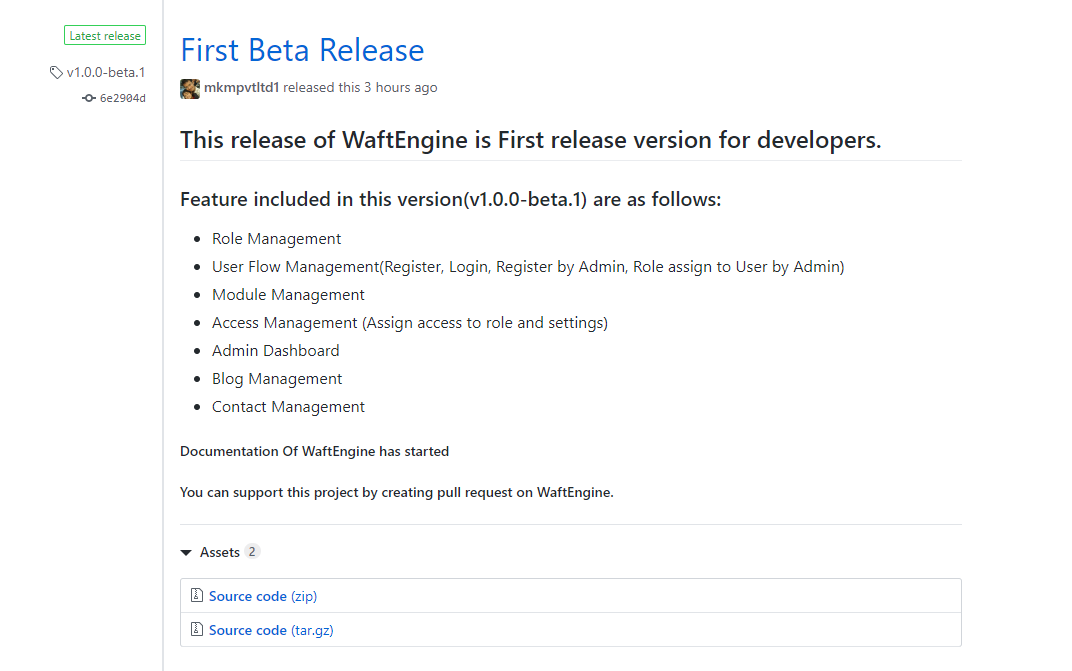Click the "Documentation Of WaftEngine has started" text

[314, 451]
